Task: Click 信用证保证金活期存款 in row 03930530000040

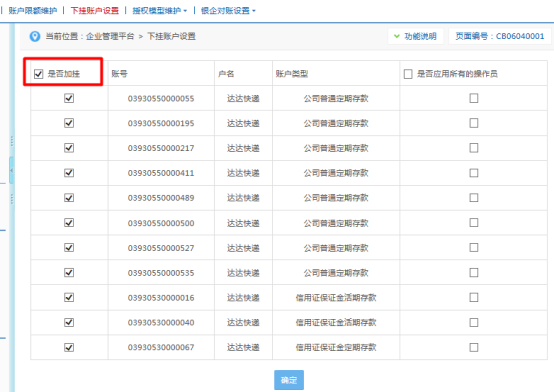Action: click(336, 322)
